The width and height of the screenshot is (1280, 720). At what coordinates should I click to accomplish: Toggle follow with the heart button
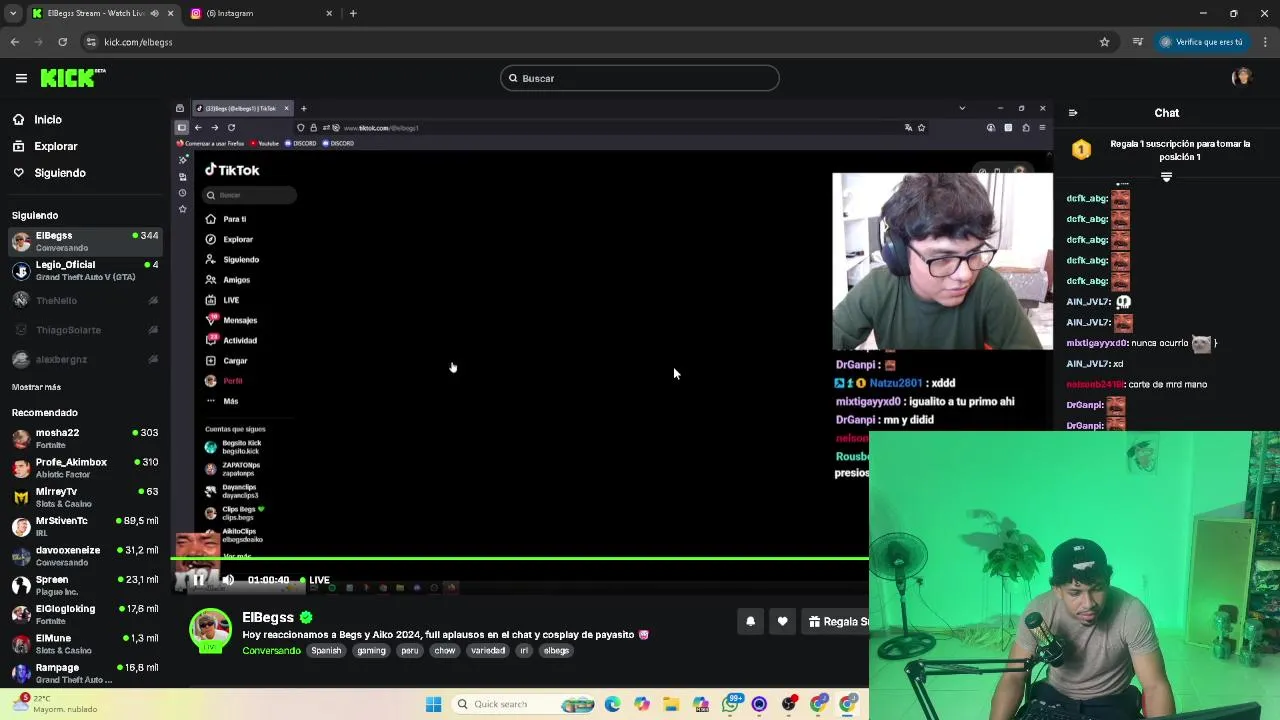pos(782,621)
